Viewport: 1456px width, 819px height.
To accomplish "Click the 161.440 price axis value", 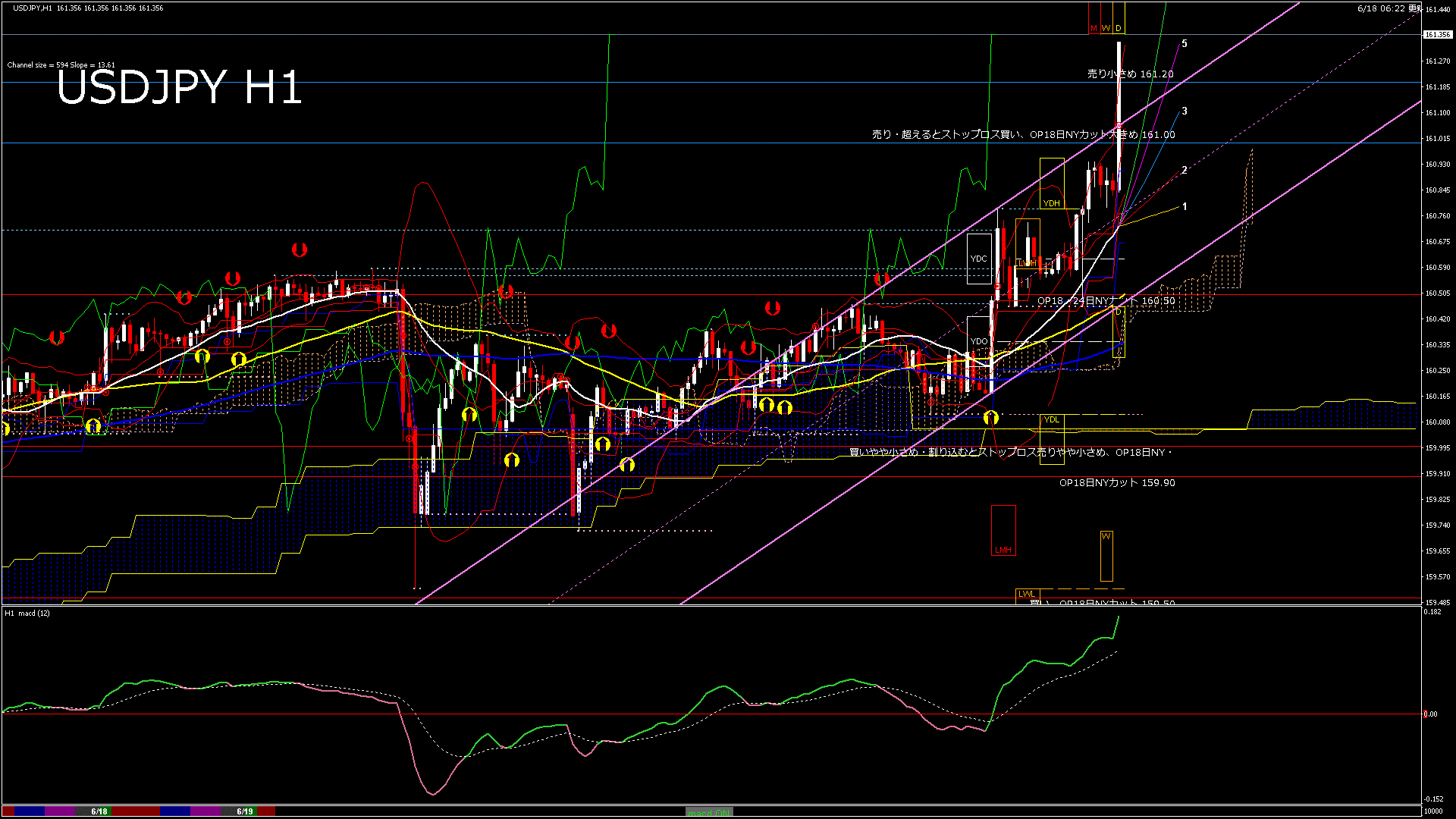I will point(1438,9).
